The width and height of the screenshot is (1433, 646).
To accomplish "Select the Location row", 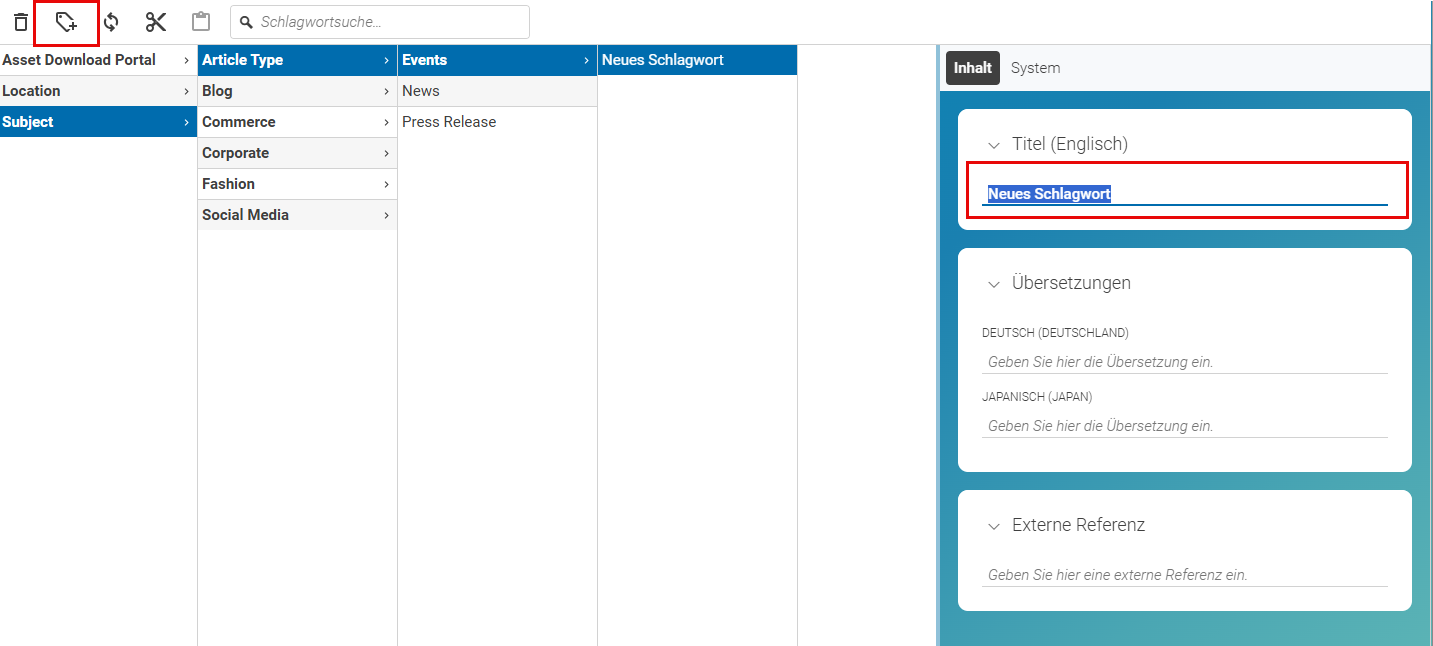I will 98,91.
